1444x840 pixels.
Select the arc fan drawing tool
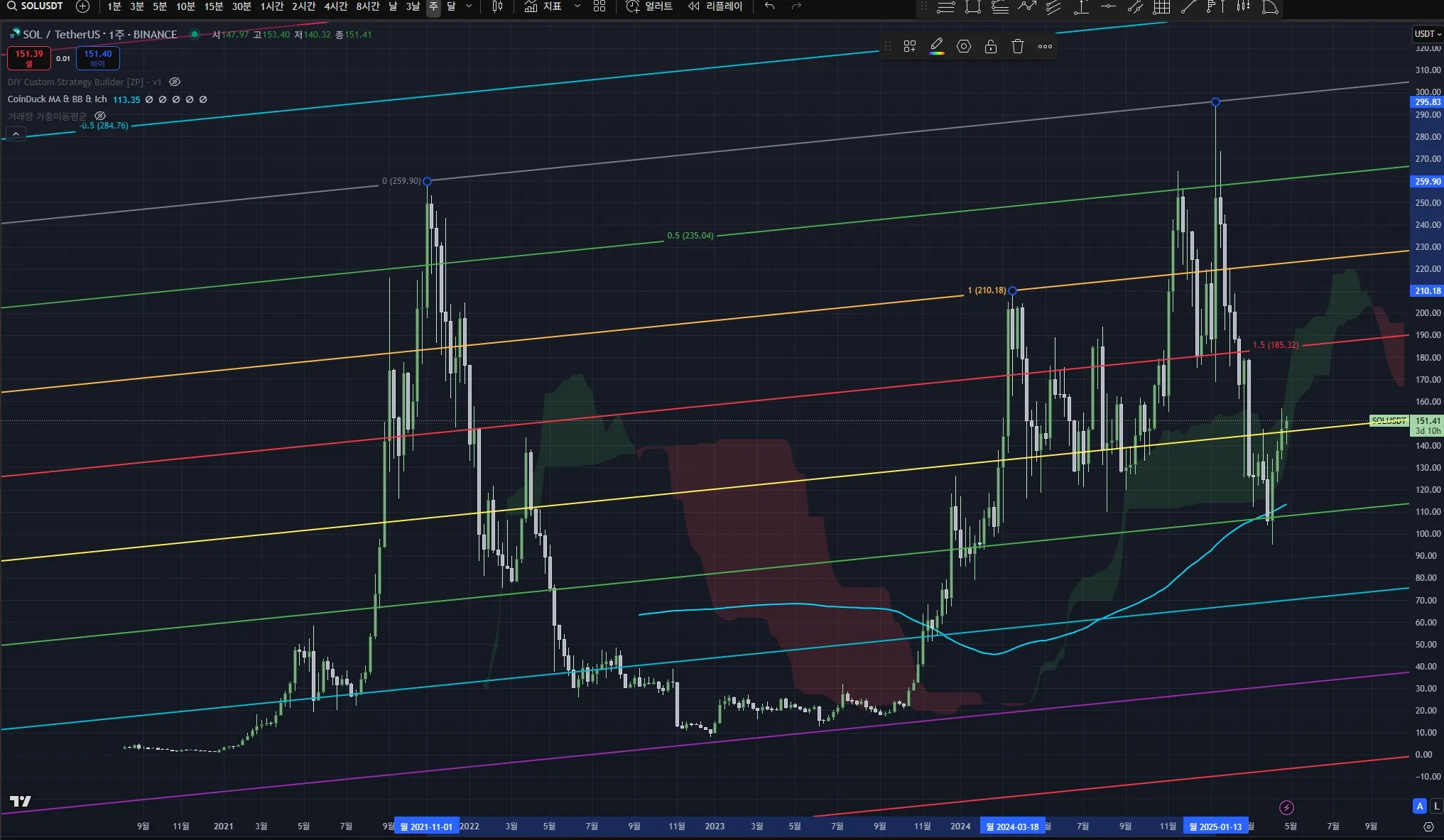click(x=1270, y=7)
